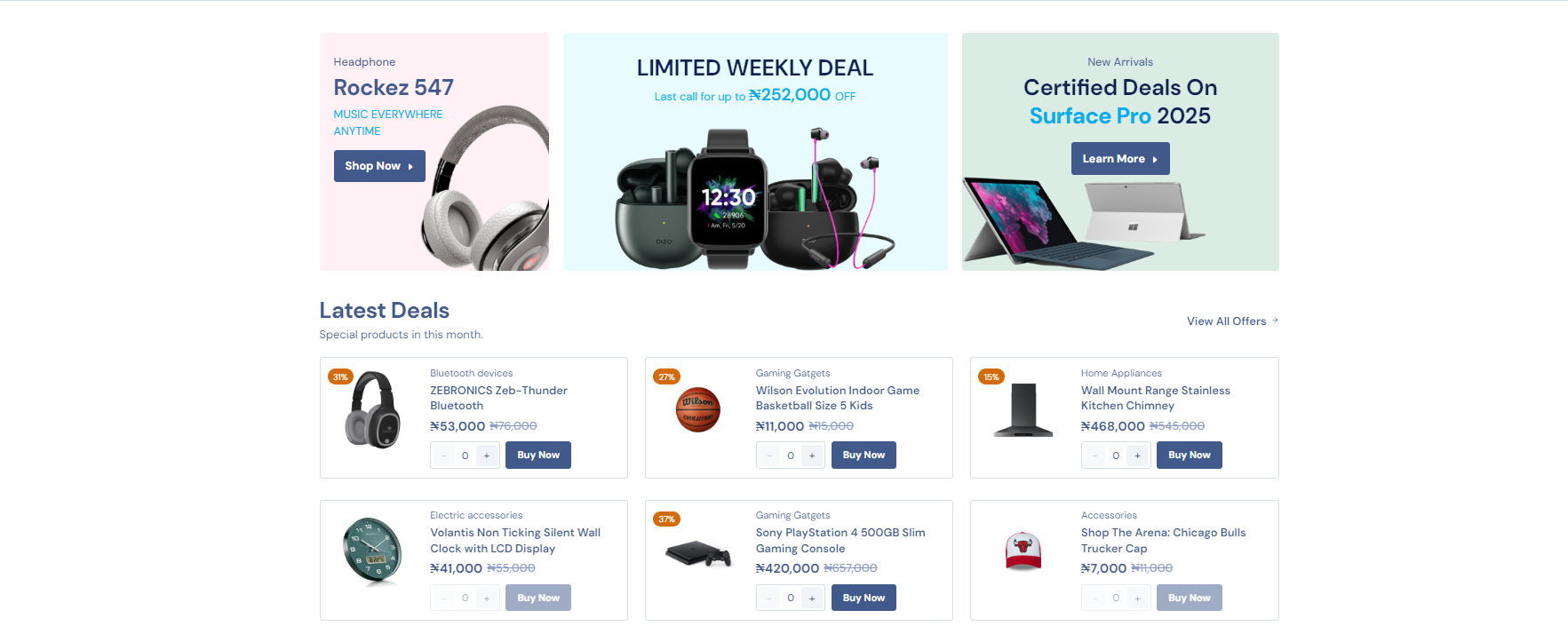
Task: Increase quantity for Wall Mount Range Chimney
Action: pyautogui.click(x=1137, y=456)
